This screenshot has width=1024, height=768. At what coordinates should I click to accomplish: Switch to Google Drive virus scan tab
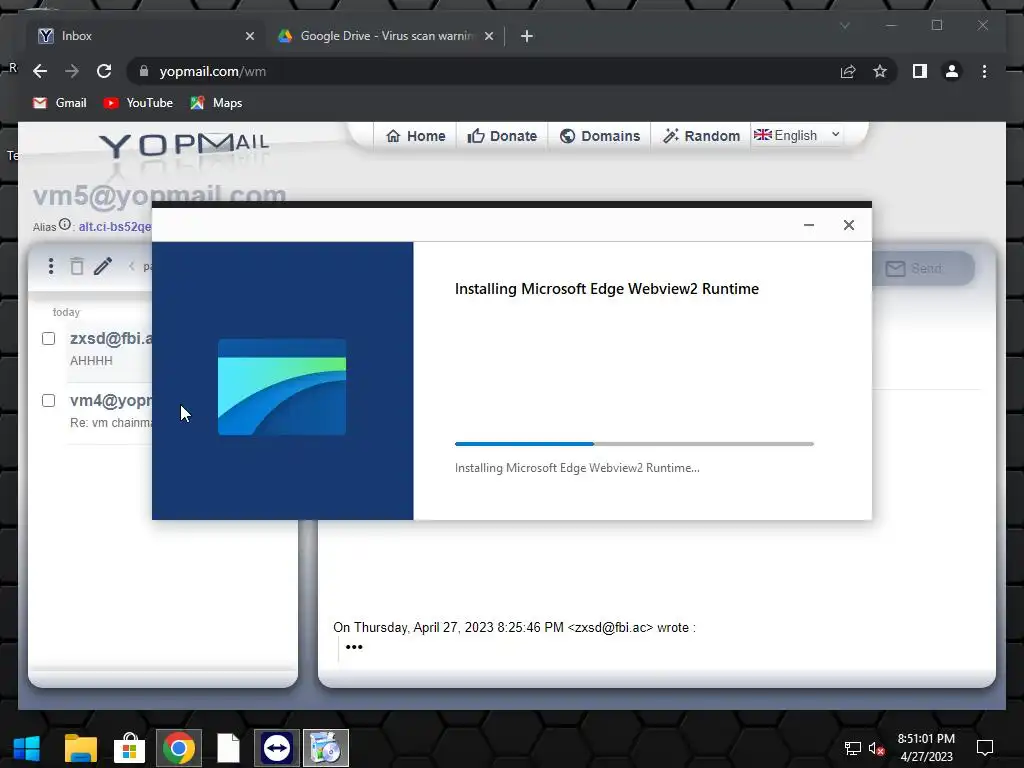(385, 36)
